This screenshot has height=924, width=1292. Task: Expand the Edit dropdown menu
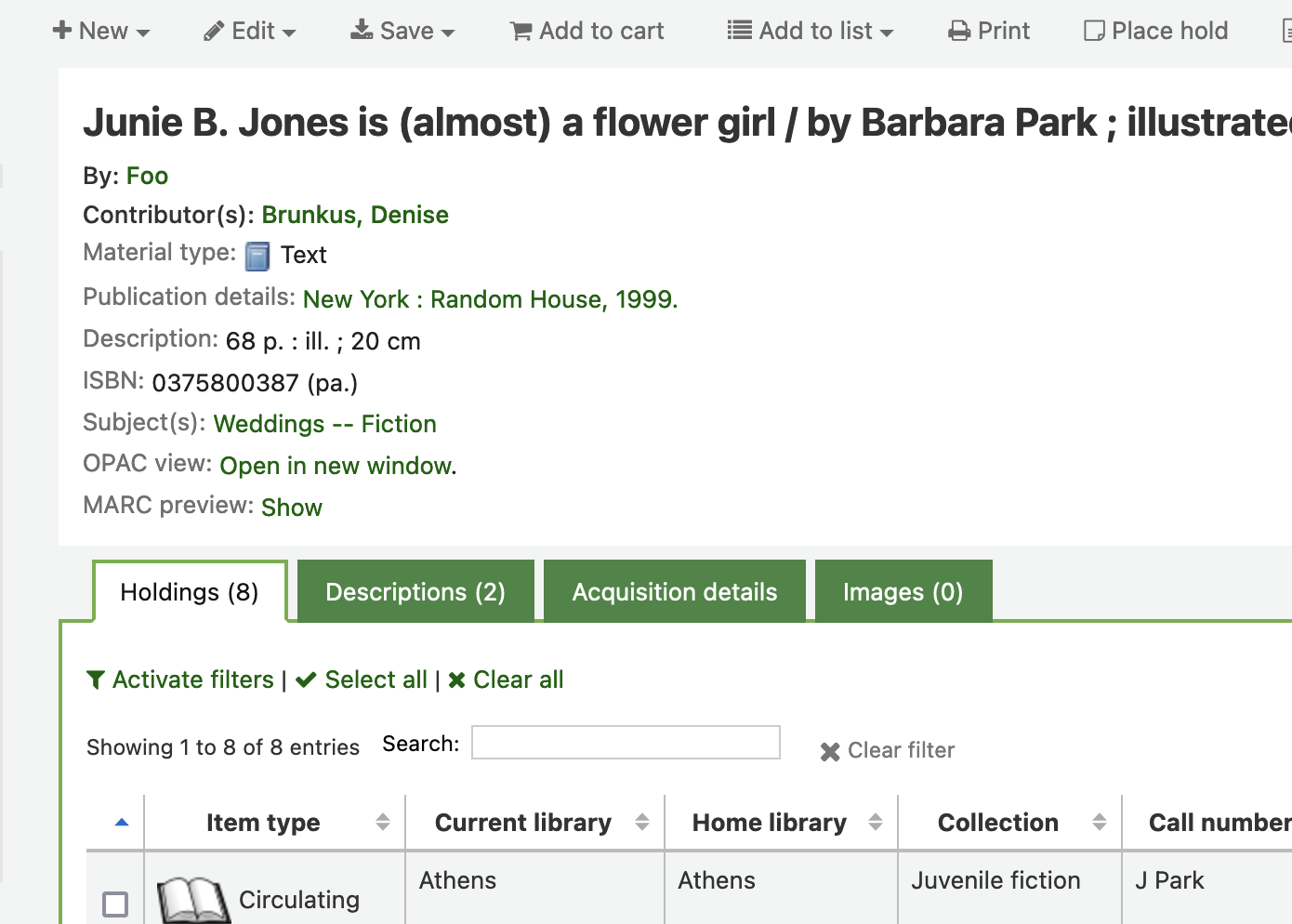coord(250,32)
